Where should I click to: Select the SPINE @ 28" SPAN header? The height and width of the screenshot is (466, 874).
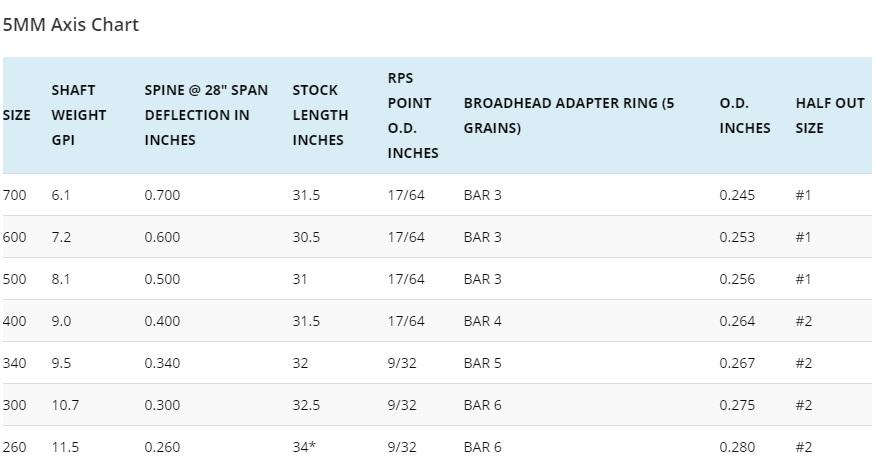pyautogui.click(x=206, y=115)
